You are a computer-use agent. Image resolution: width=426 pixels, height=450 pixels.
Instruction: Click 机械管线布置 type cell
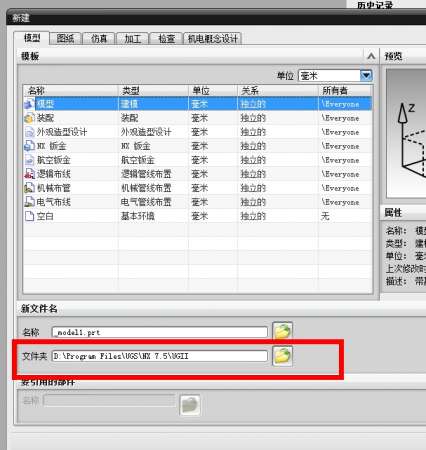pyautogui.click(x=146, y=188)
